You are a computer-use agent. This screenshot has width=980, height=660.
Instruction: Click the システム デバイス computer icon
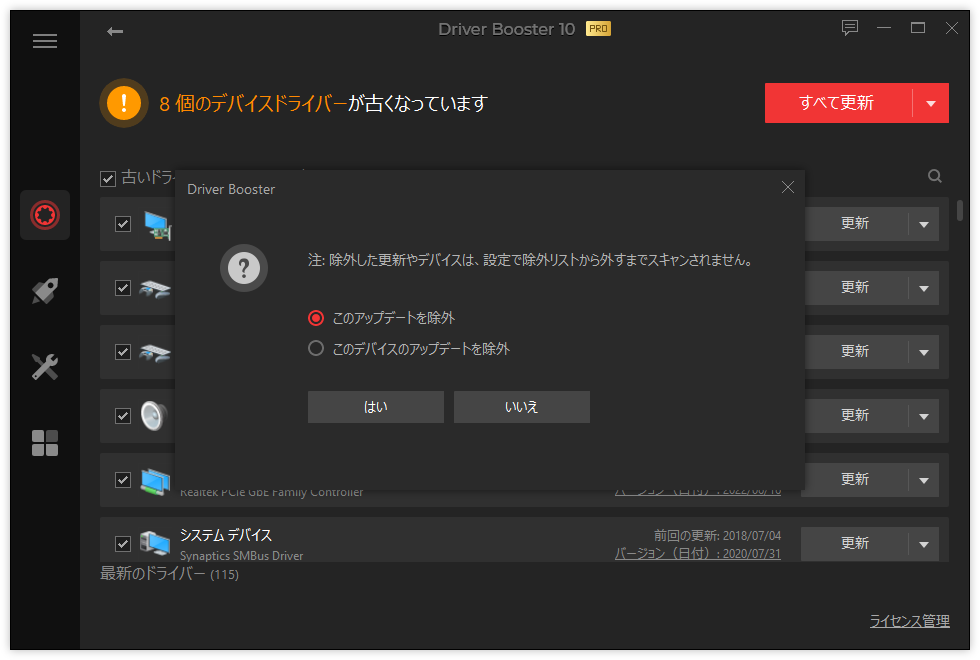tap(155, 543)
